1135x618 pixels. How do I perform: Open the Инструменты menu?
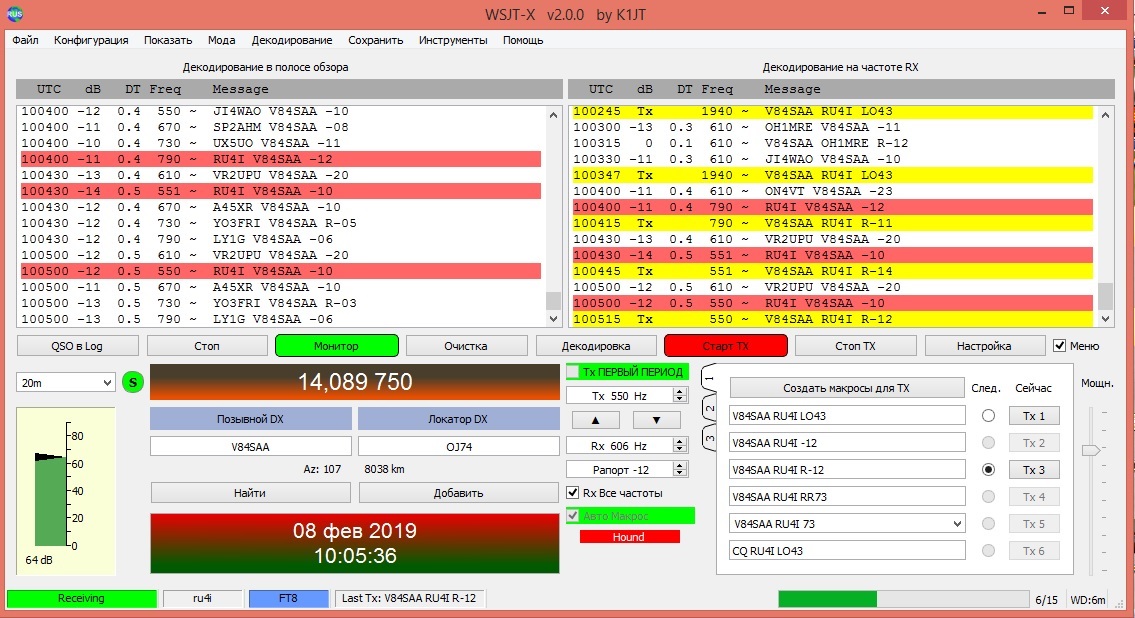453,40
